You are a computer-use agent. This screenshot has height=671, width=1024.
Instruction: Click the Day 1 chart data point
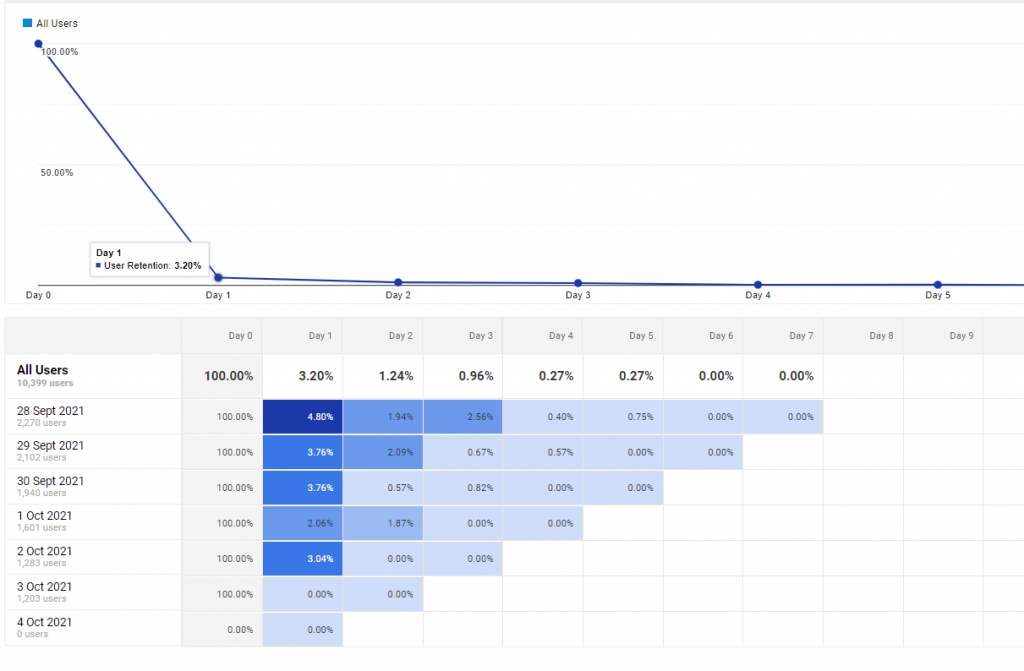pos(218,278)
